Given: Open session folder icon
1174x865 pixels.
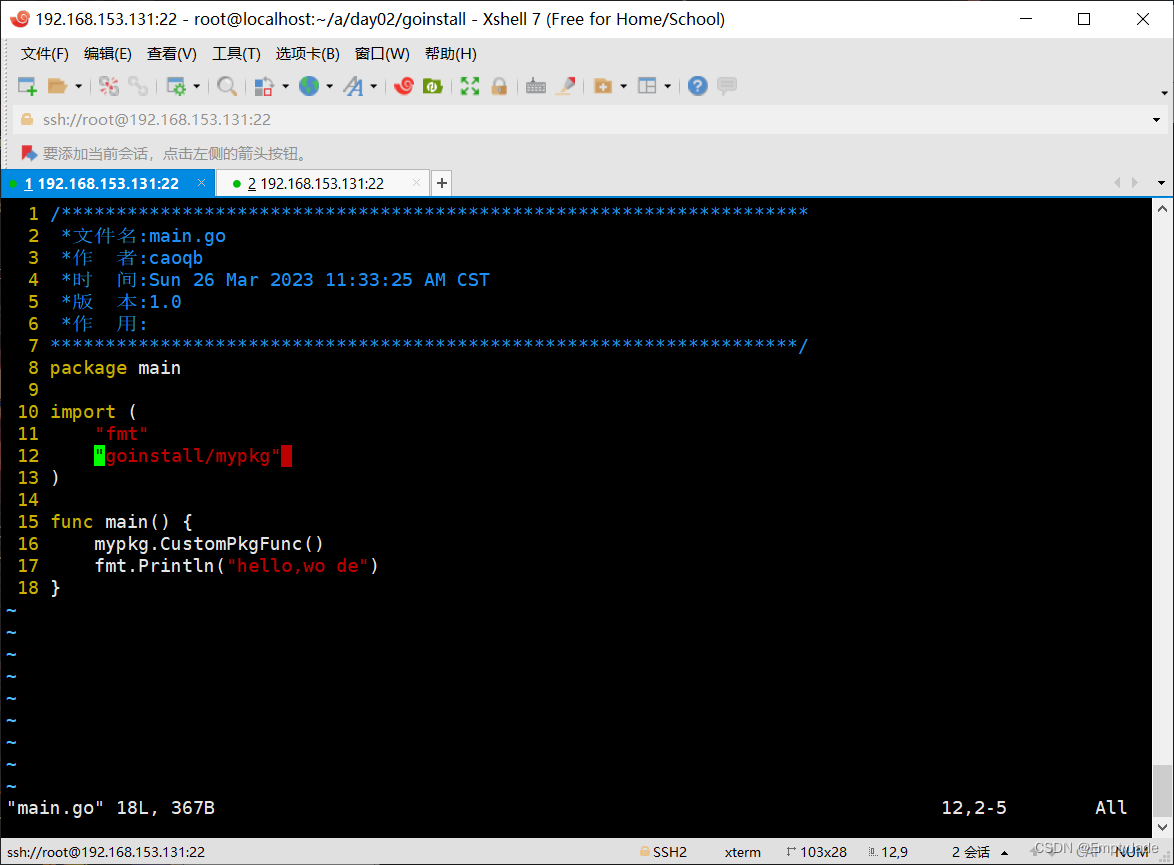Looking at the screenshot, I should (x=57, y=86).
